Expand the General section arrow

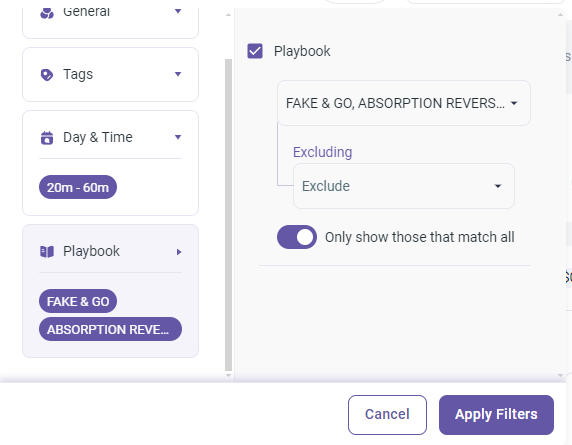(178, 11)
